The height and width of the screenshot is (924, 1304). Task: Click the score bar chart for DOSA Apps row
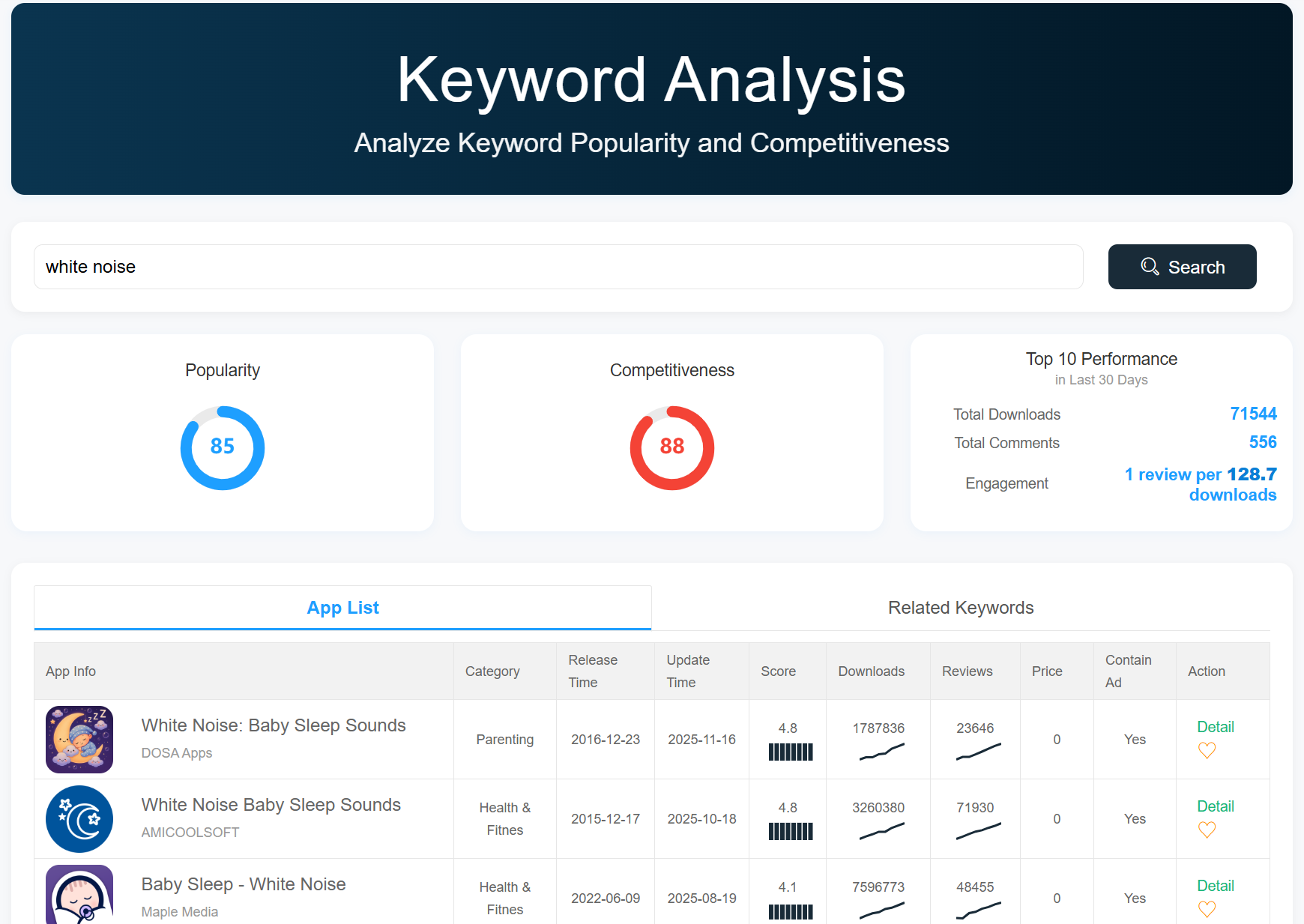[791, 752]
